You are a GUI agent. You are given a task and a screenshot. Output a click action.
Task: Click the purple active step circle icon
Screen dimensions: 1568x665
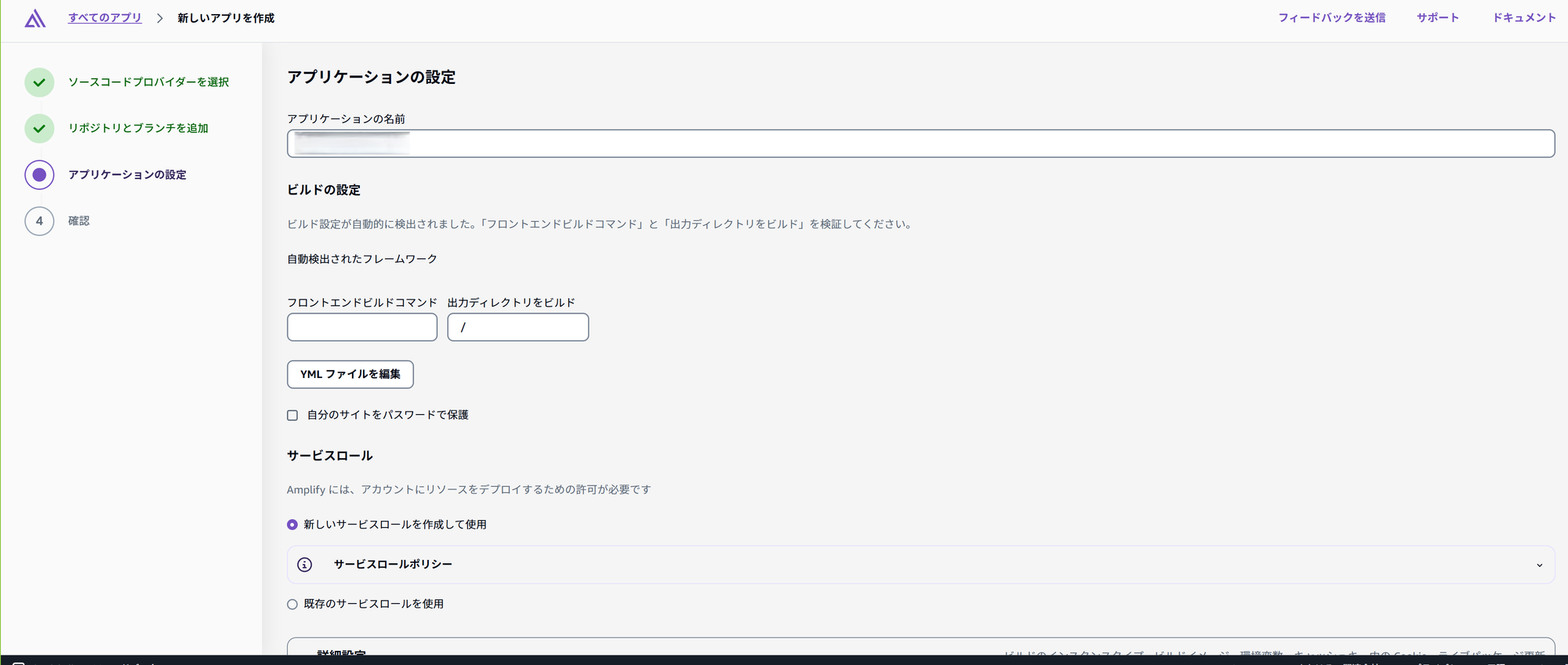click(39, 175)
